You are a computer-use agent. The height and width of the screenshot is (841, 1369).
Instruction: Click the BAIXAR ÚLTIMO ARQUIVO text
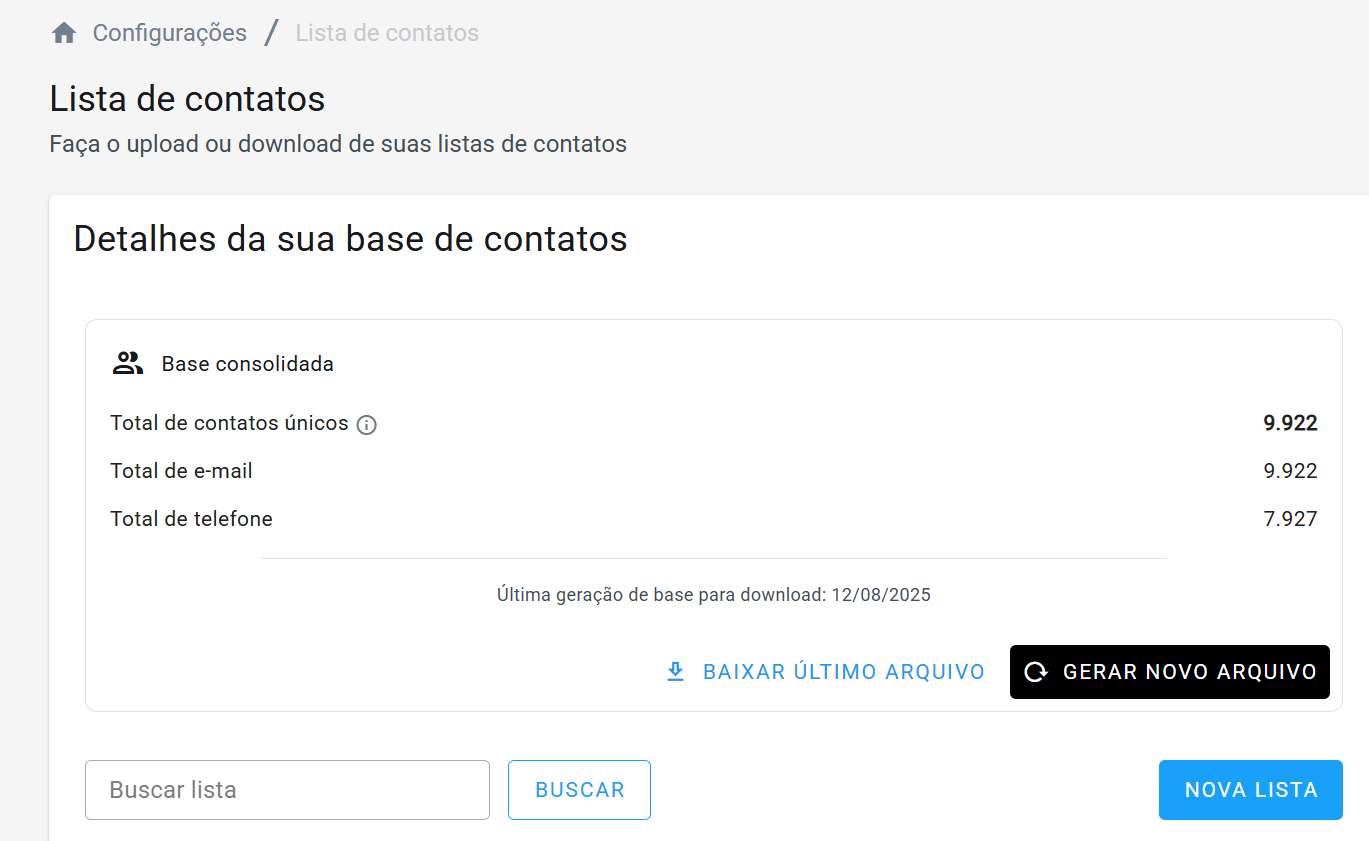(x=844, y=672)
